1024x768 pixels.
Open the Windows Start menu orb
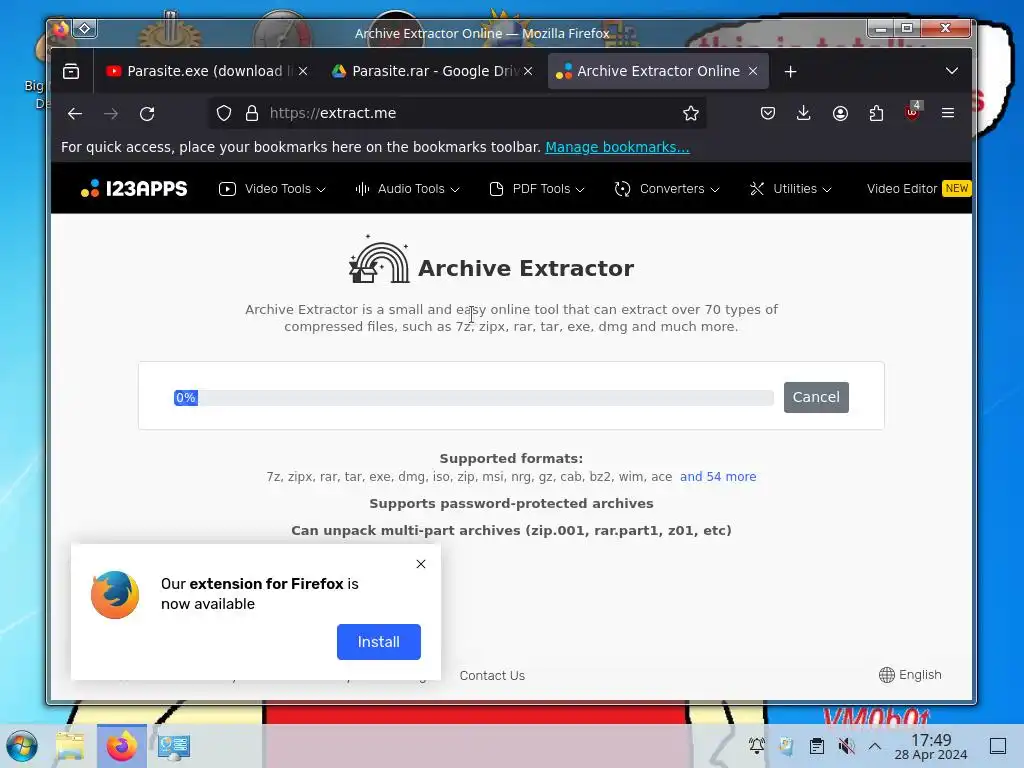tap(22, 746)
